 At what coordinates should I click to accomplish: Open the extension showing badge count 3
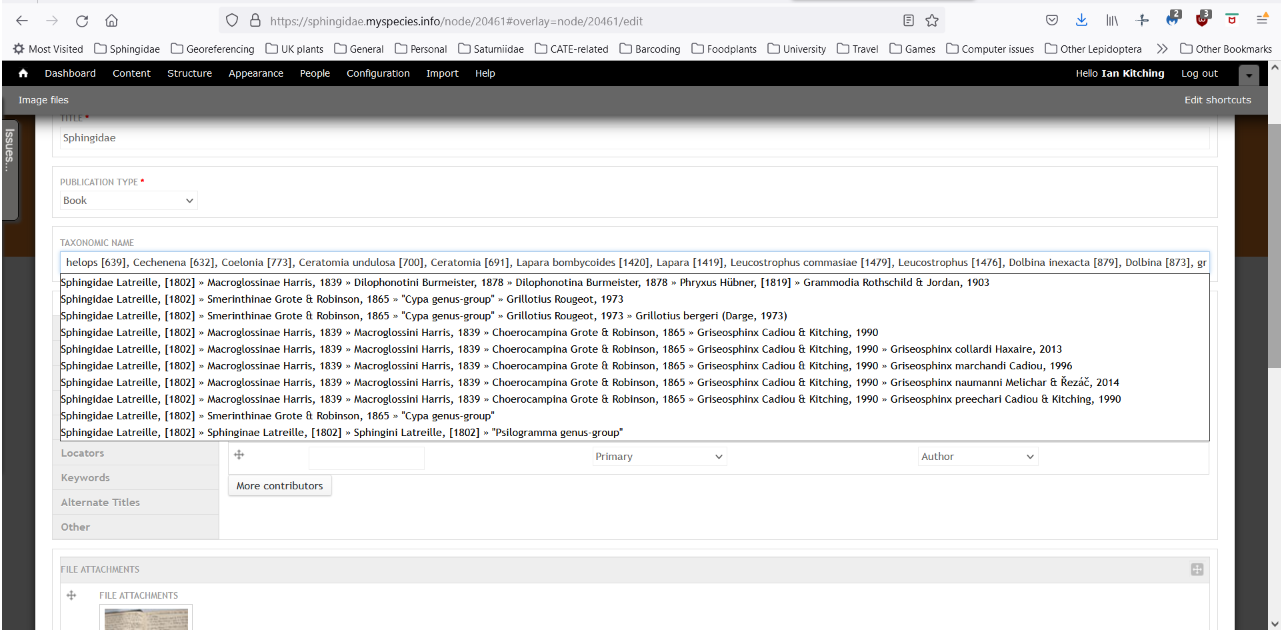click(x=1199, y=21)
